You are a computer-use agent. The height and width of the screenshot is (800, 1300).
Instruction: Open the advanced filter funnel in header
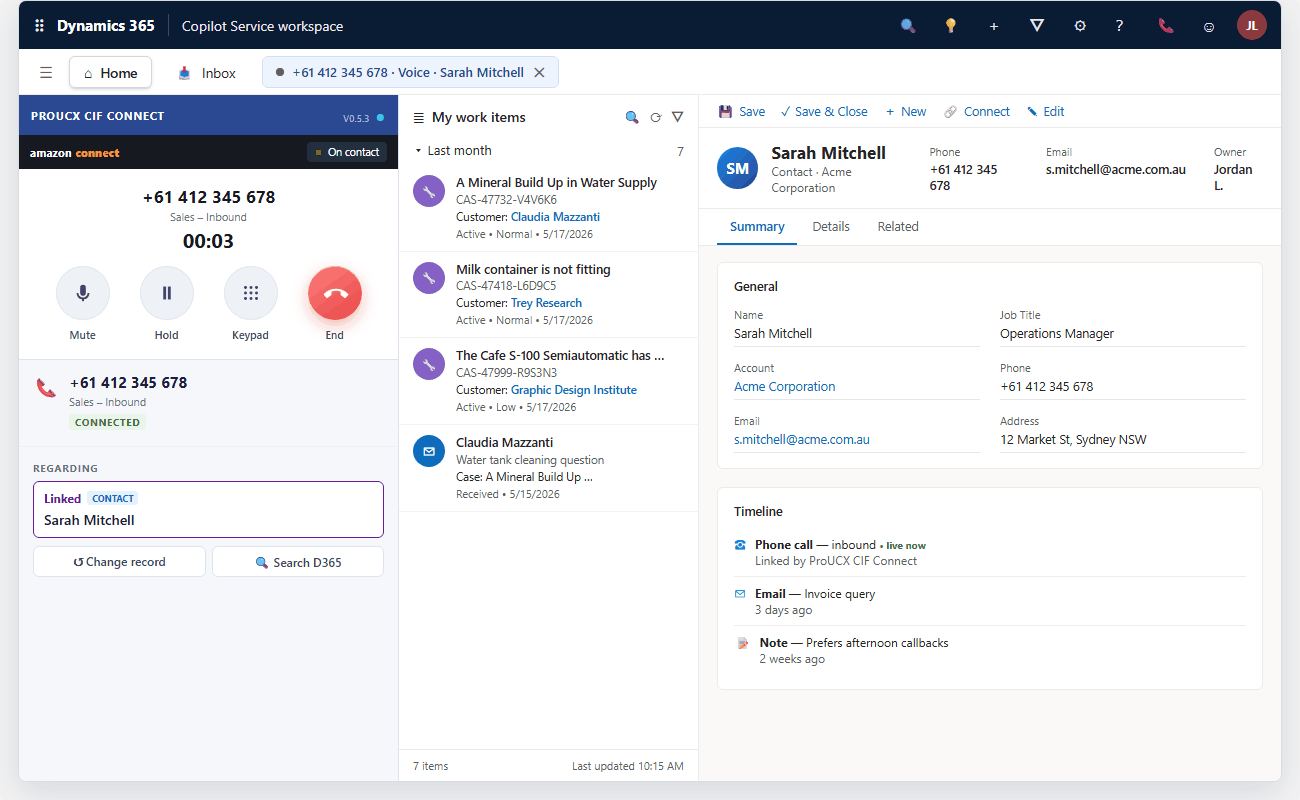(x=1037, y=26)
